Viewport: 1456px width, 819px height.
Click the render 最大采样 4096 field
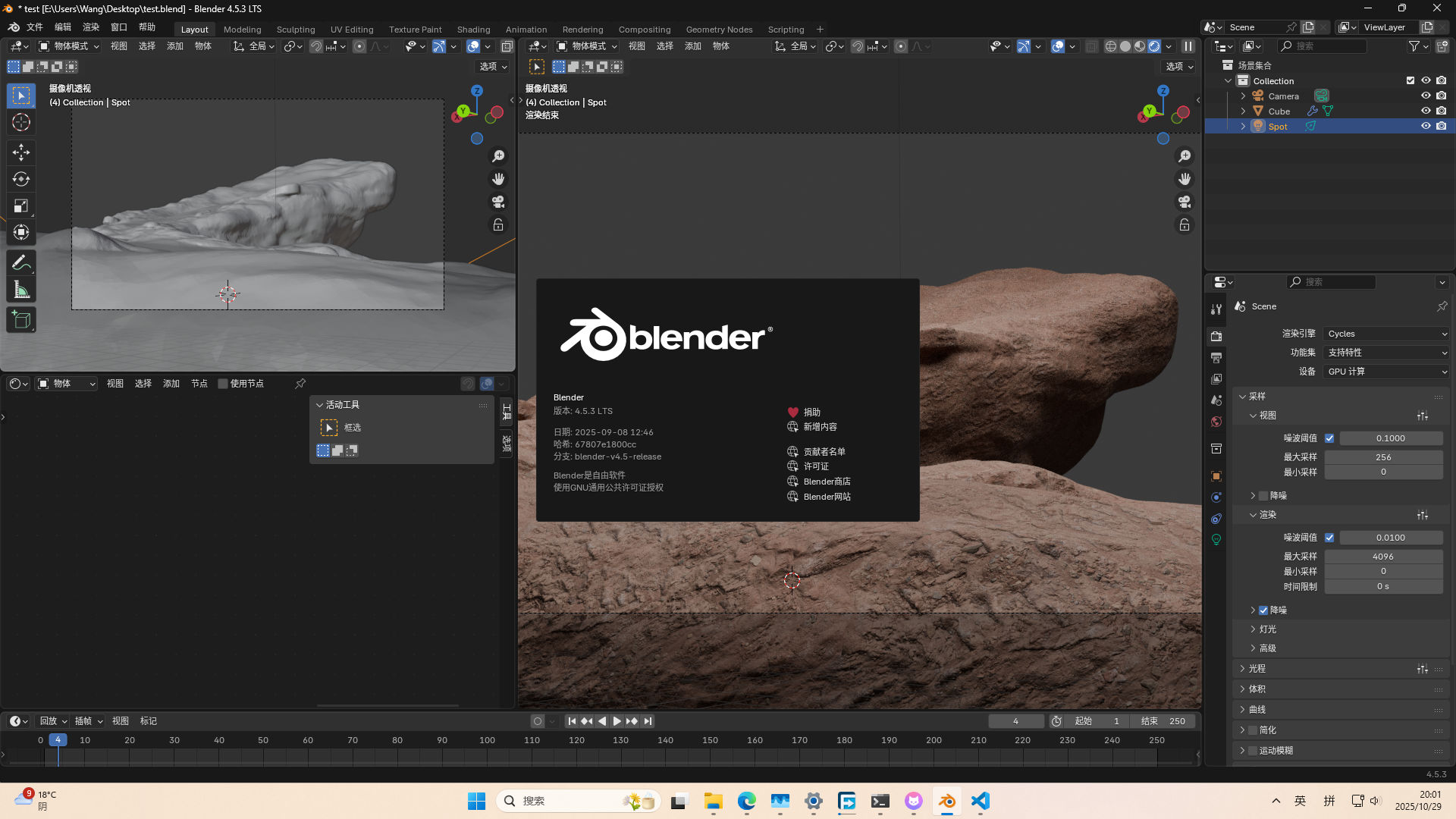1383,557
